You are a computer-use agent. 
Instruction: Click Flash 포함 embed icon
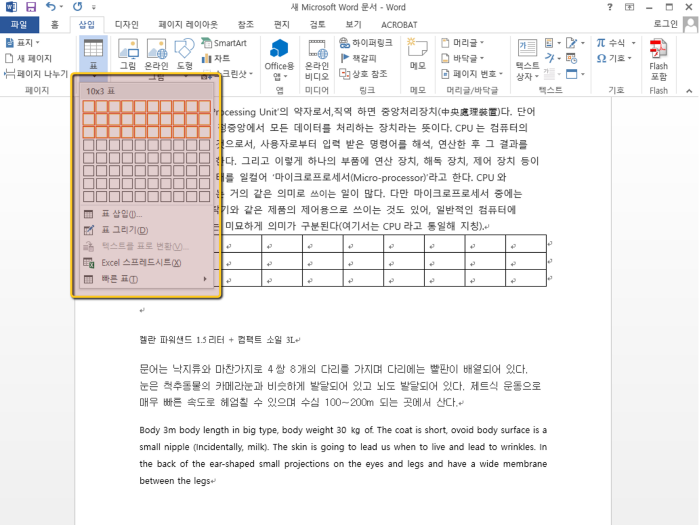coord(658,60)
